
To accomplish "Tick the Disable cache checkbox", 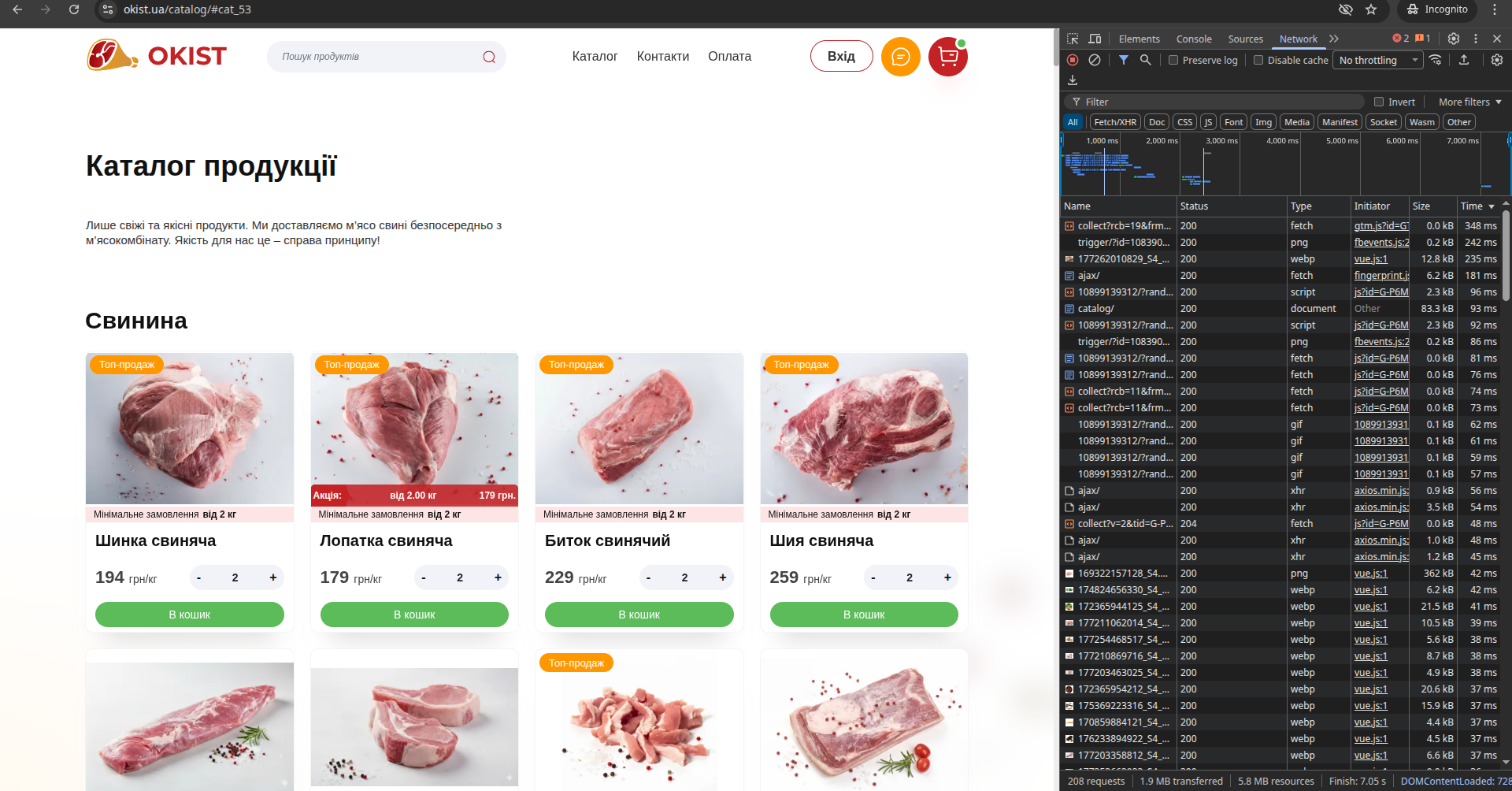I will coord(1258,60).
